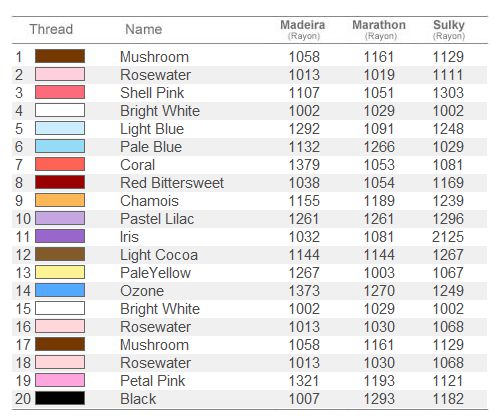The height and width of the screenshot is (420, 500).
Task: Click the Petal Pink swatch in row 19
Action: [60, 380]
